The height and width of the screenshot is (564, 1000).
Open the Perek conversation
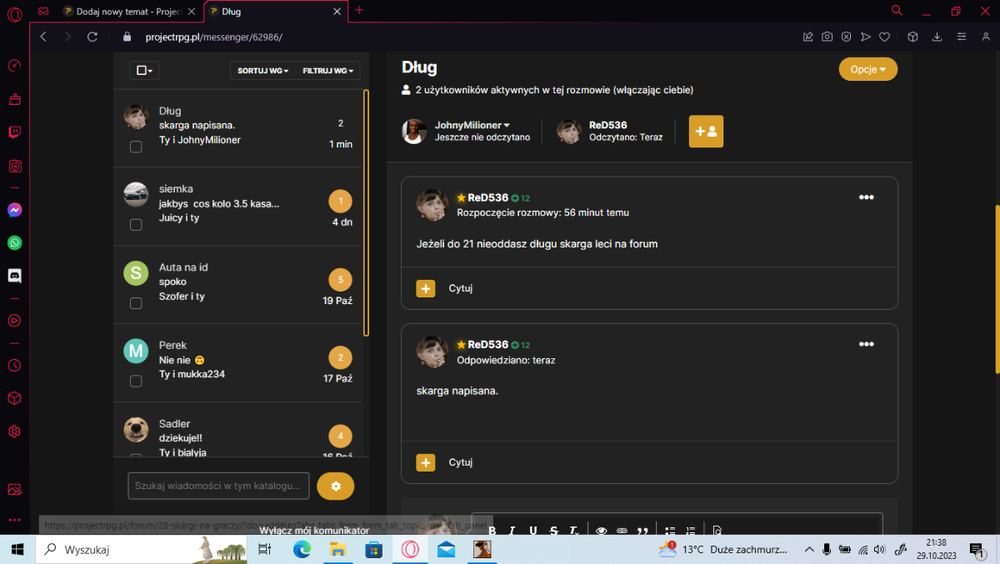pyautogui.click(x=238, y=362)
